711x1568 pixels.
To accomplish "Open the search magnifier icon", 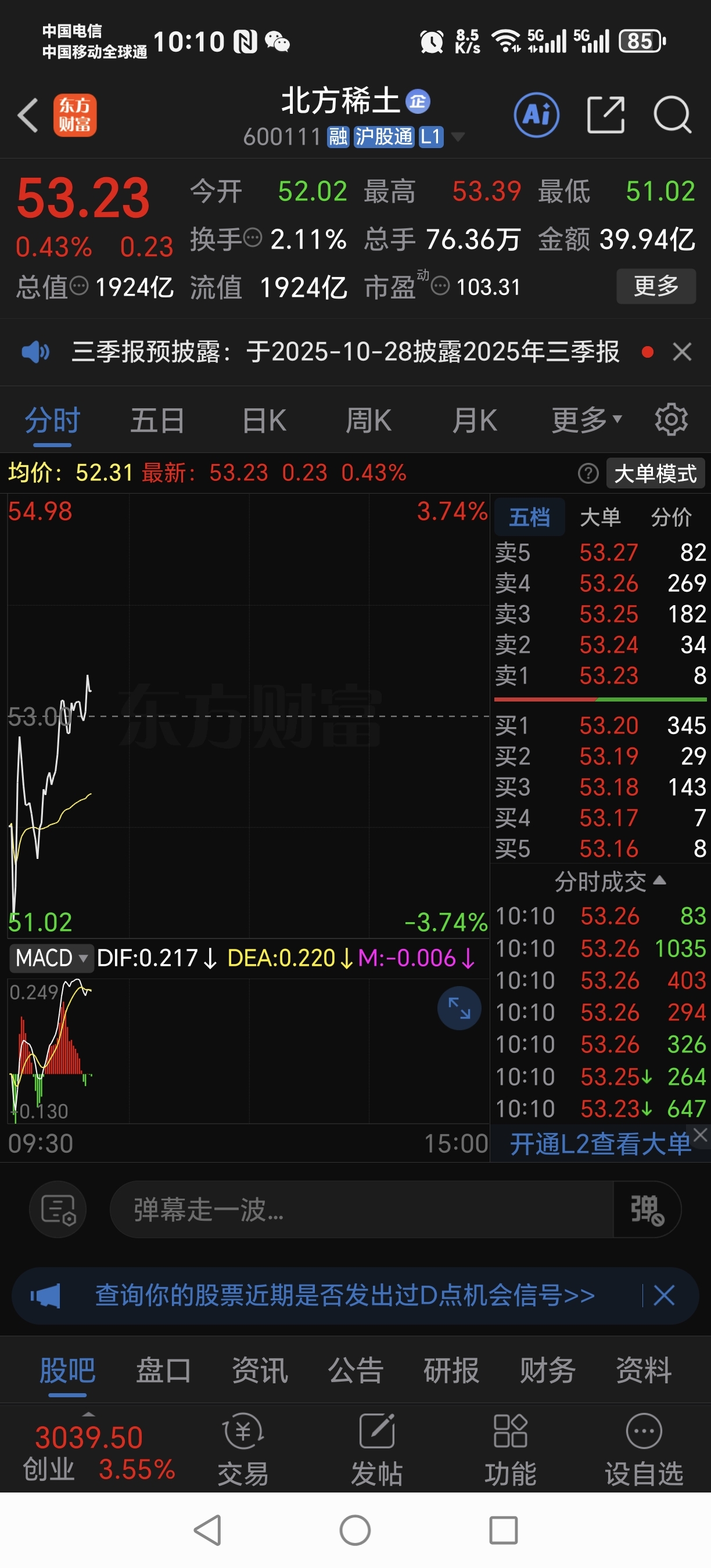I will pyautogui.click(x=672, y=114).
